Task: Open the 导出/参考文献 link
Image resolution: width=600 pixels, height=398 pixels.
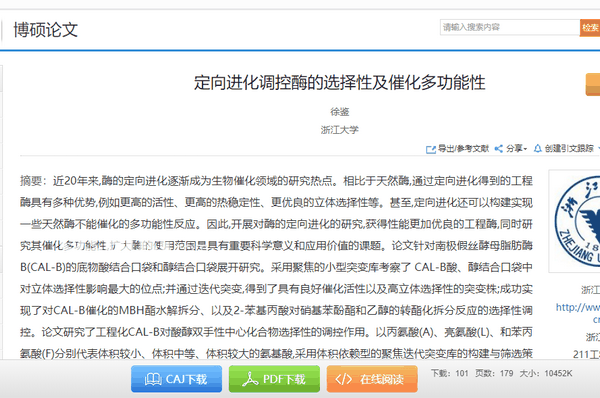Action: (x=463, y=148)
